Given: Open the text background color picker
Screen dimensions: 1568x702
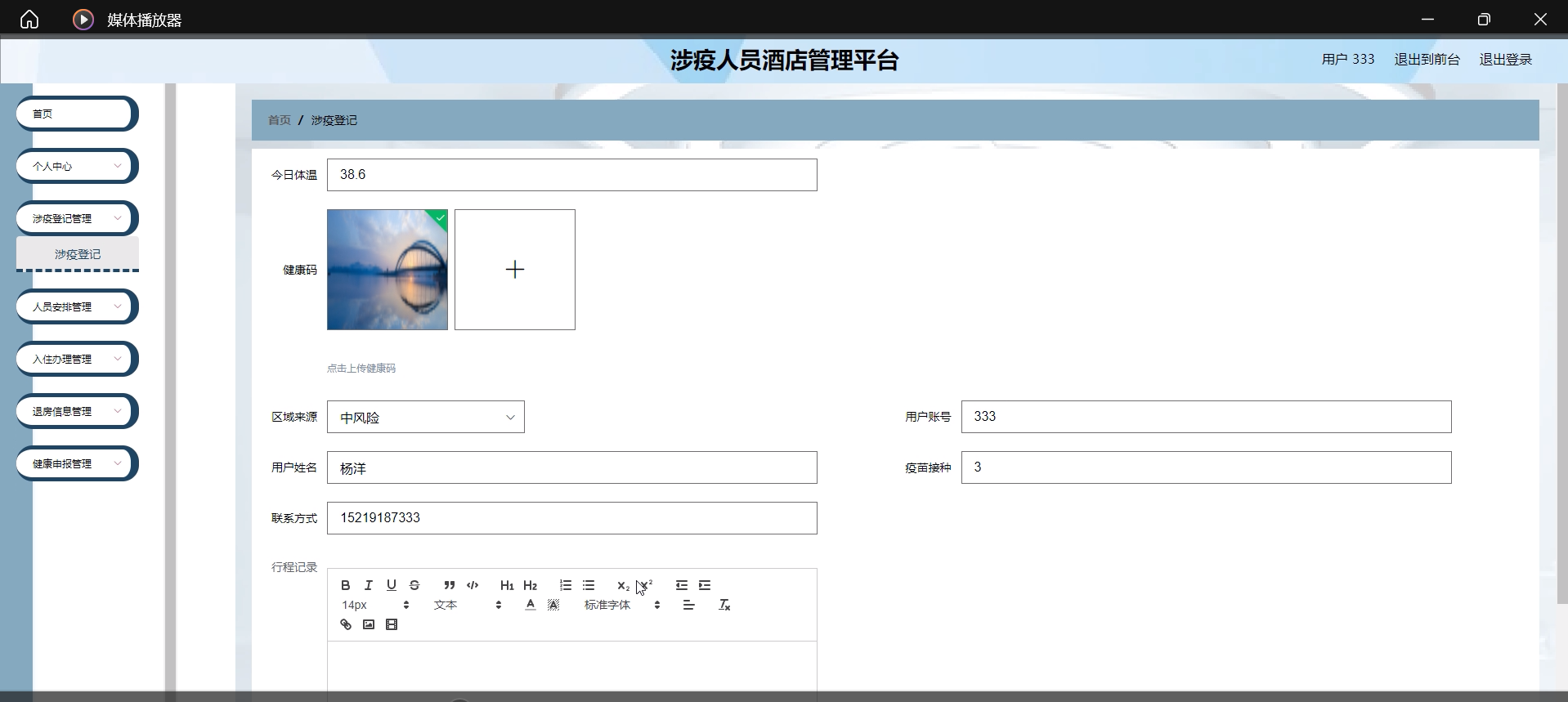Looking at the screenshot, I should 553,605.
